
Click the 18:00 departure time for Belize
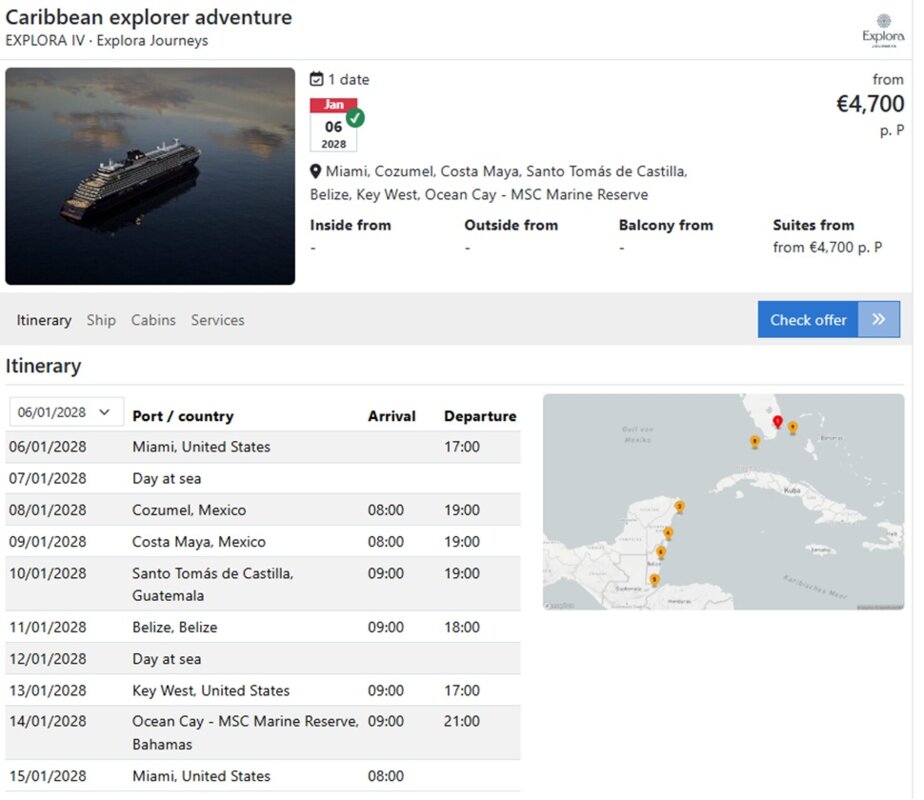(461, 627)
